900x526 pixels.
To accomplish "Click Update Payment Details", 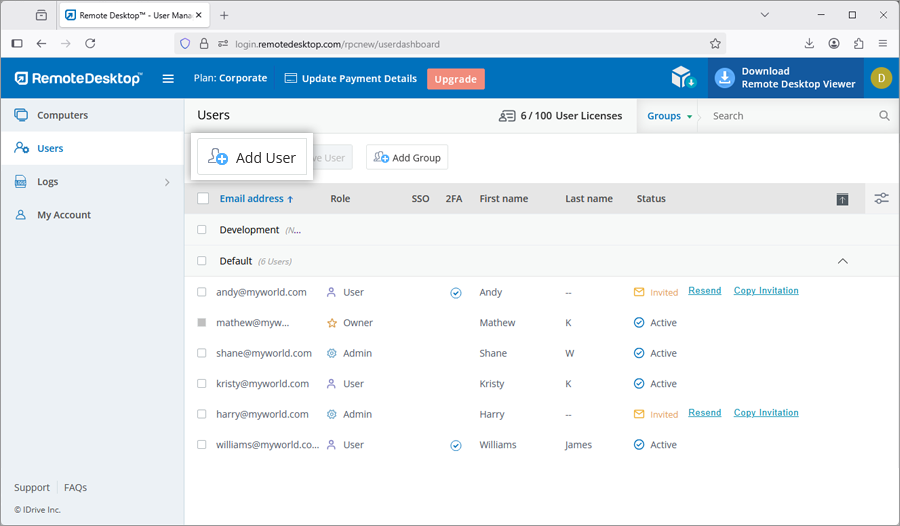I will (x=351, y=79).
